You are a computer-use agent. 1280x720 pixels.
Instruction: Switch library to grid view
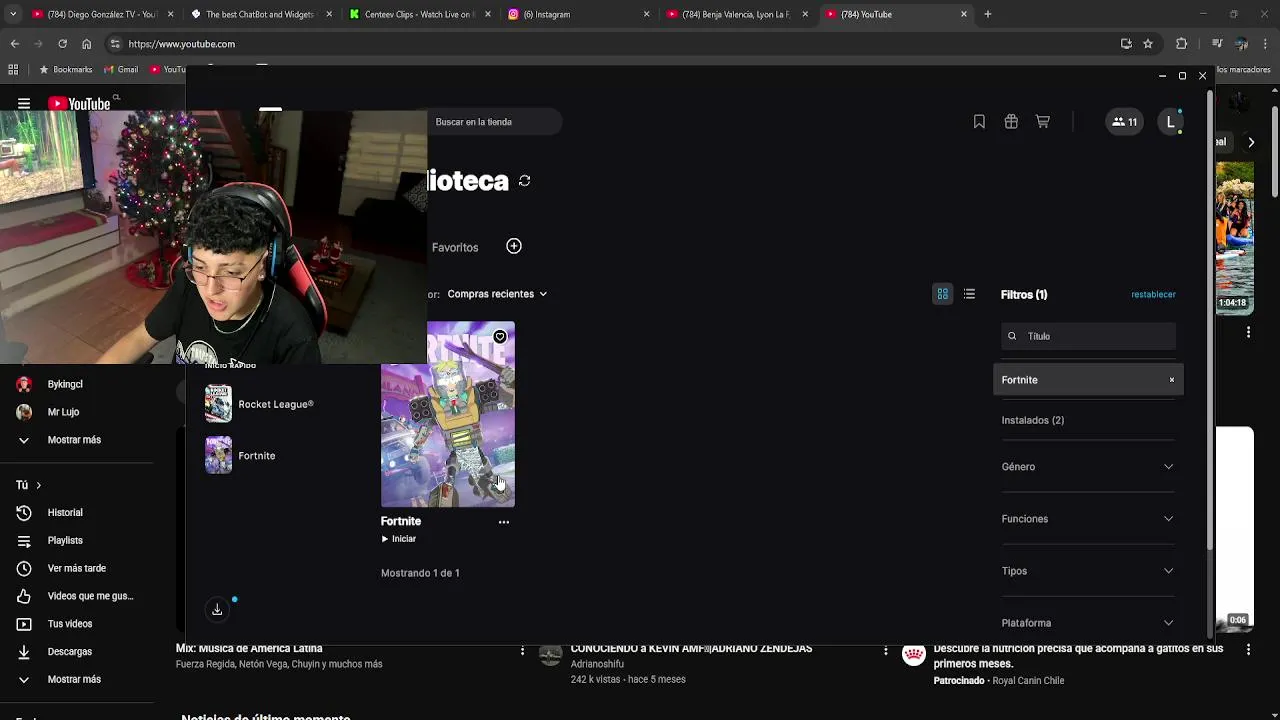pos(942,294)
